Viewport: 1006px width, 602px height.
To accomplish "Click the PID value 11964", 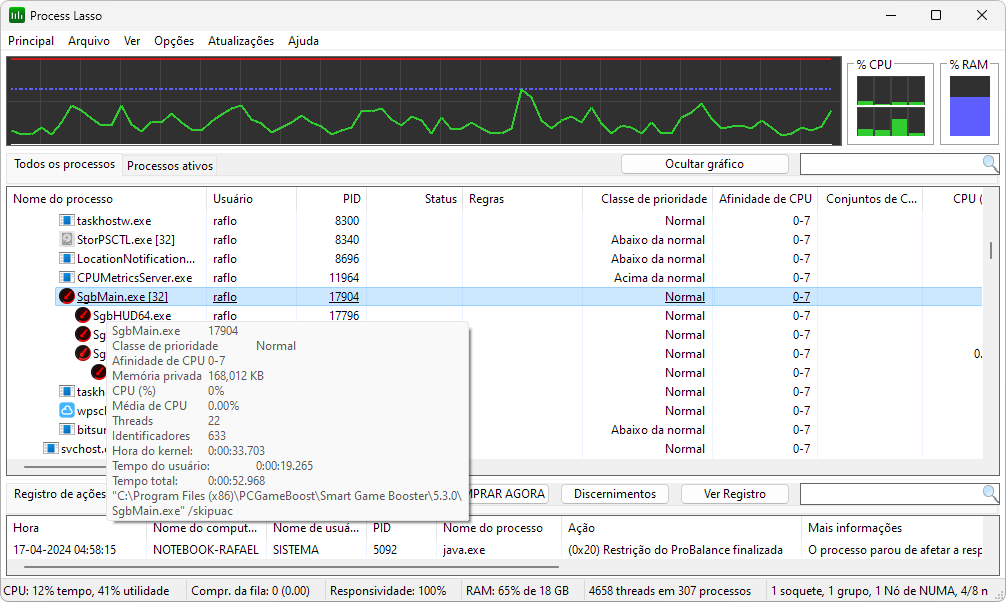I will click(x=344, y=278).
